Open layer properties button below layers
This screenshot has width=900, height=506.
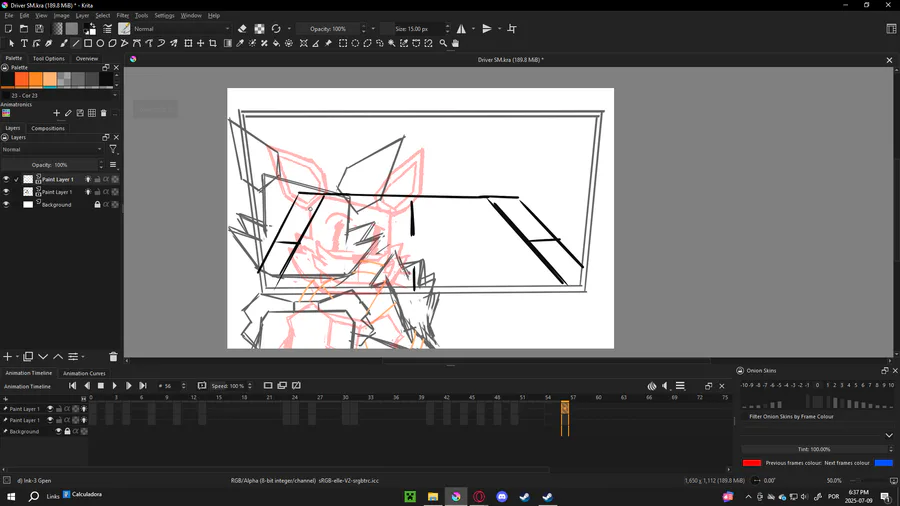(73, 357)
